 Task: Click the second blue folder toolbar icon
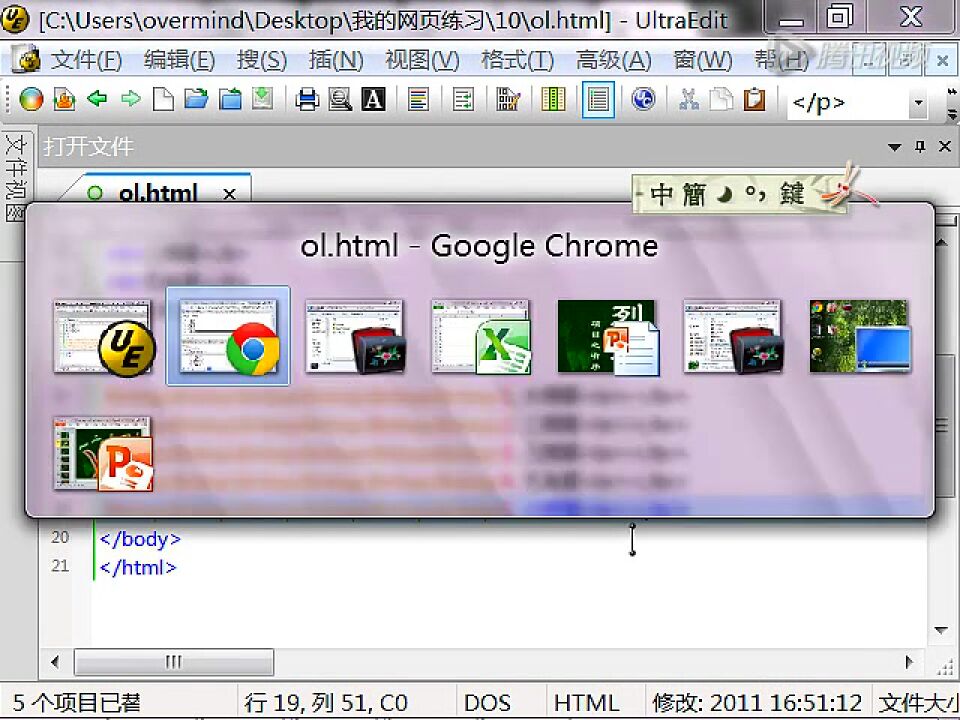[x=230, y=99]
